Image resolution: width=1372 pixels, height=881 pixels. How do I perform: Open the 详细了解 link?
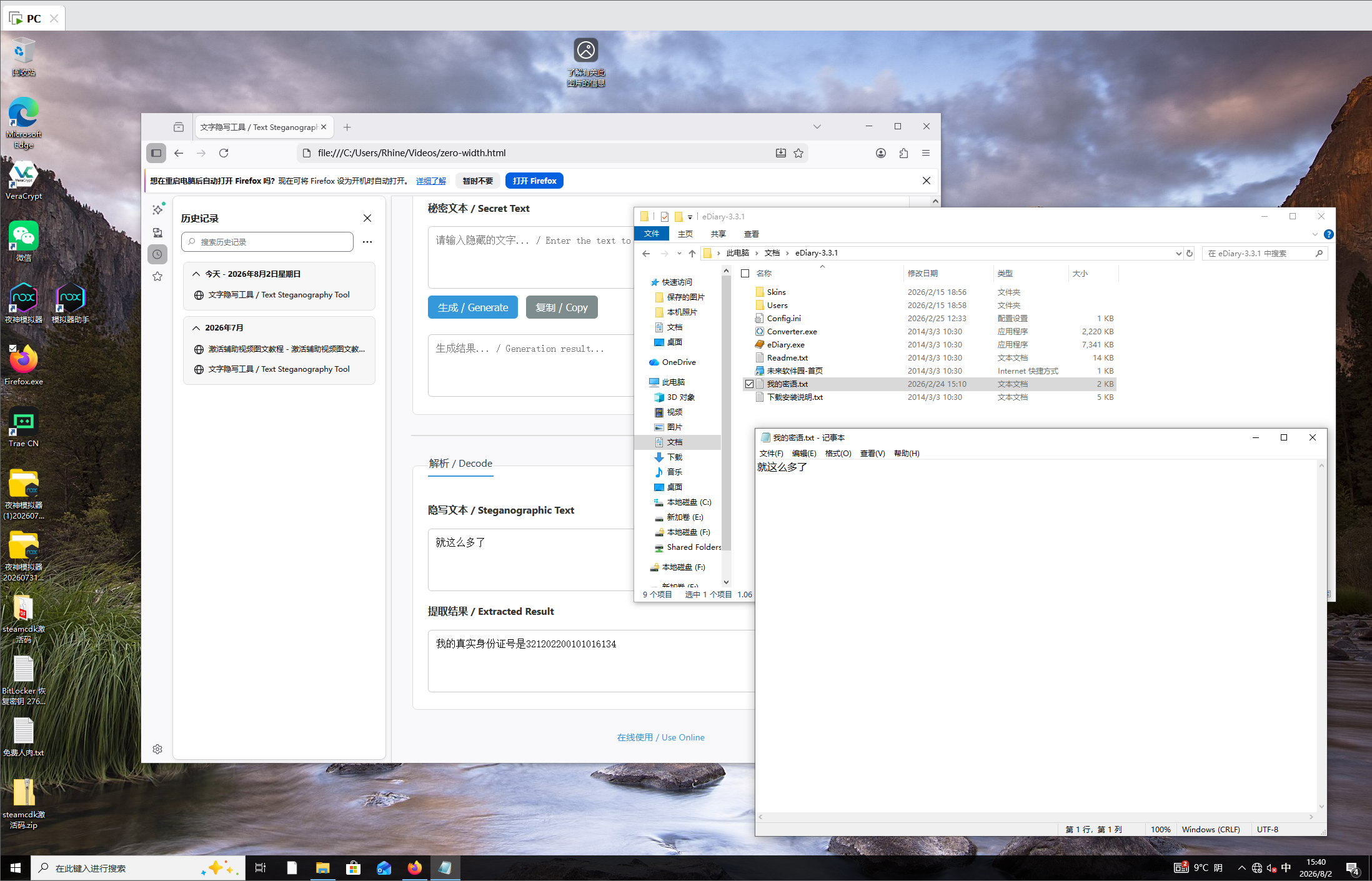point(431,181)
